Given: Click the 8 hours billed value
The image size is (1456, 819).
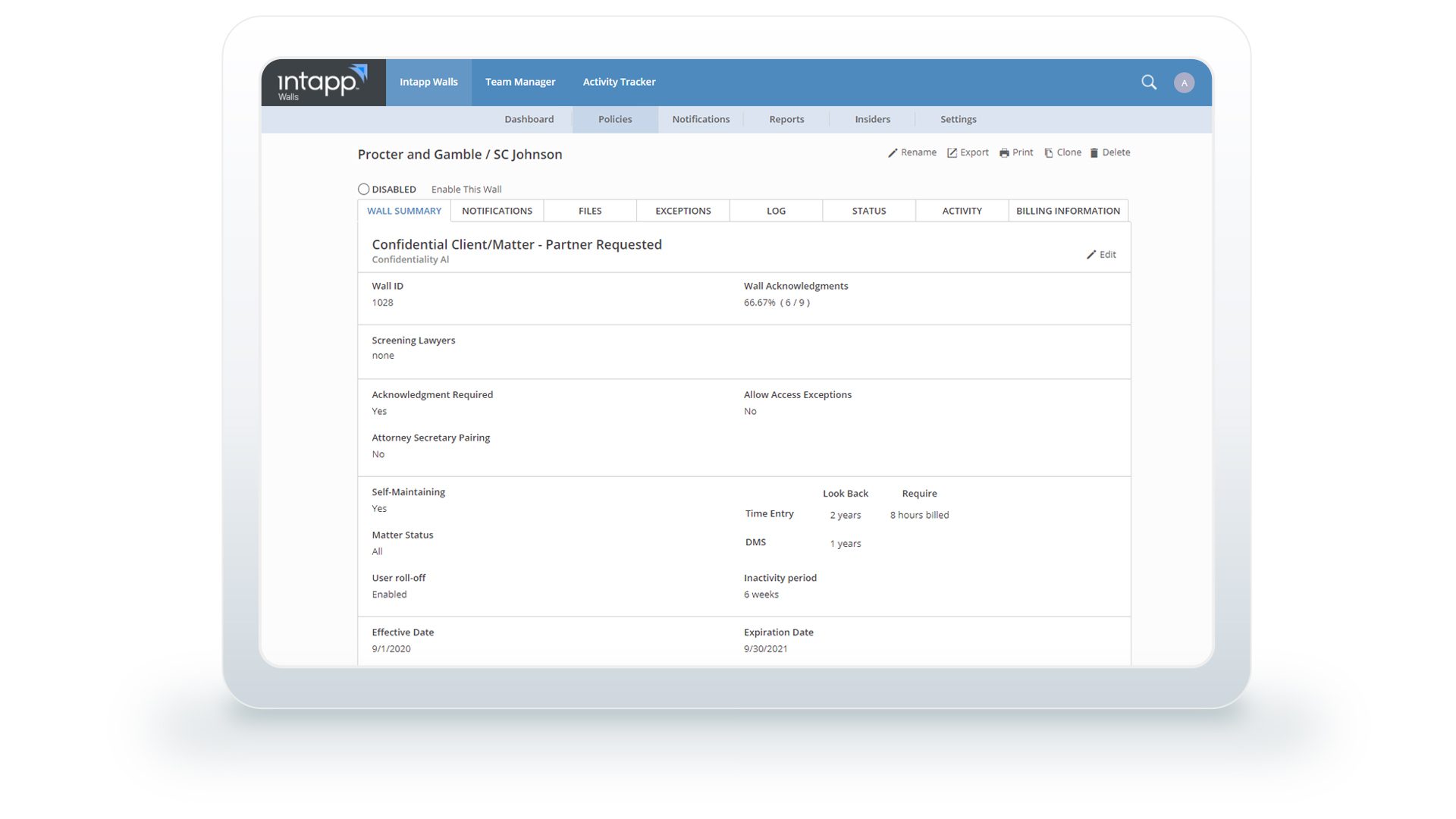Looking at the screenshot, I should [x=919, y=515].
